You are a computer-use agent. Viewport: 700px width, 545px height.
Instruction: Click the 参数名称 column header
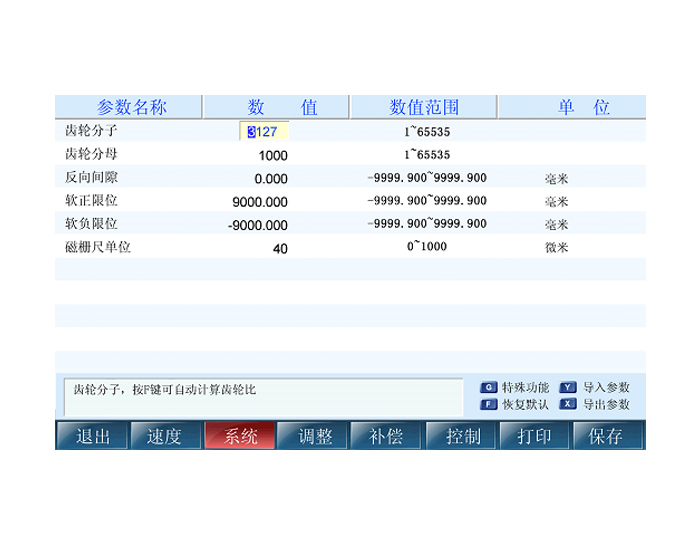pyautogui.click(x=130, y=107)
